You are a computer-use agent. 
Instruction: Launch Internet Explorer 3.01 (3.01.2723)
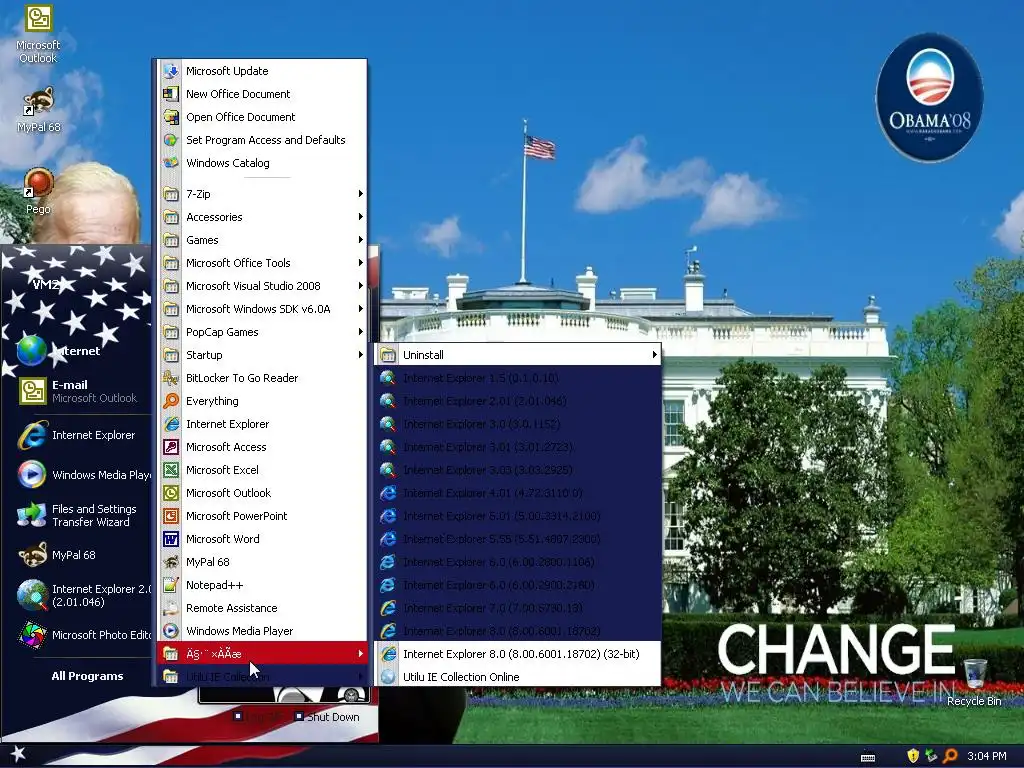click(x=518, y=447)
